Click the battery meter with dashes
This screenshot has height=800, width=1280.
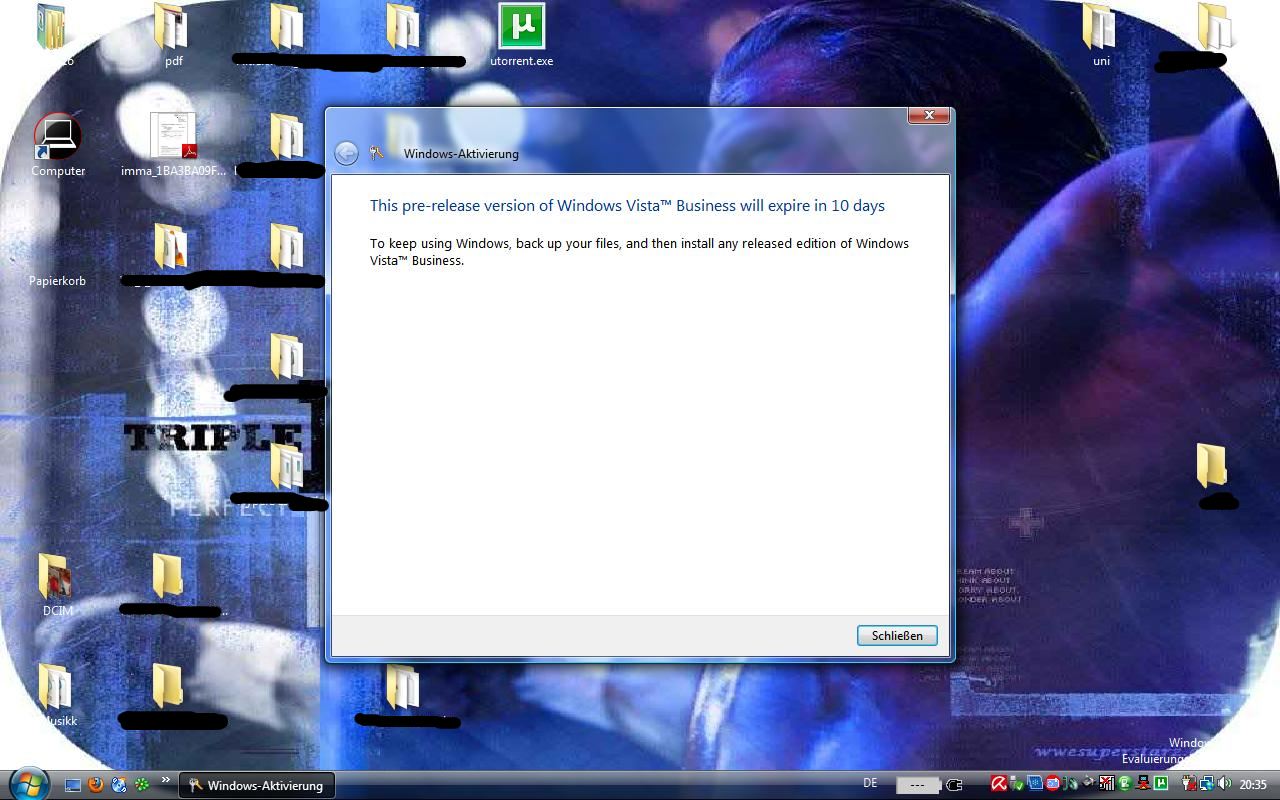tap(919, 785)
